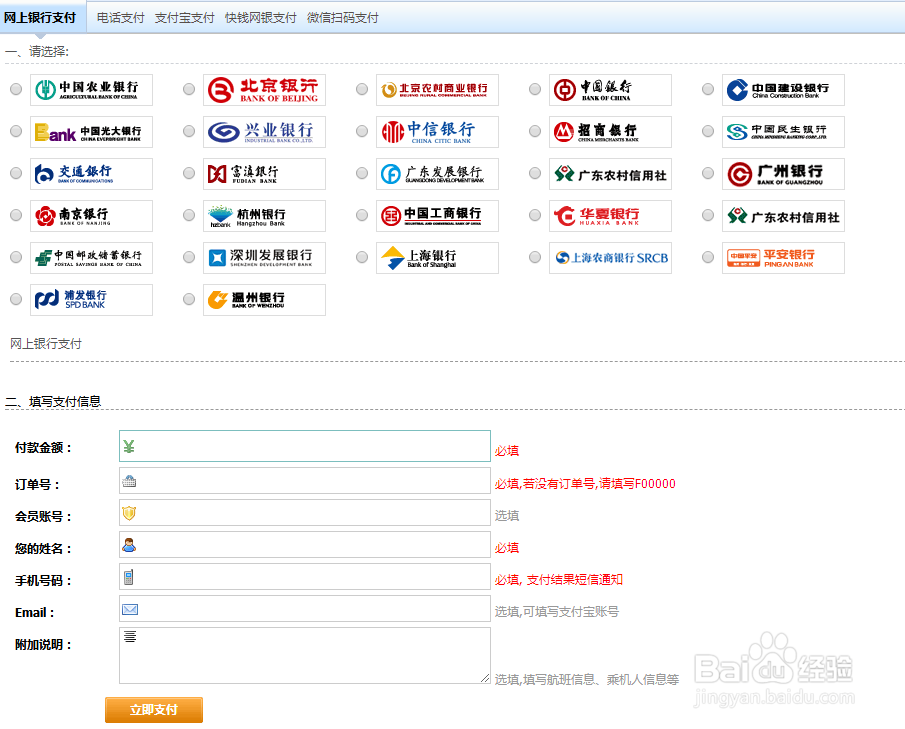Click the Agricultural Bank of China logo

pyautogui.click(x=91, y=89)
